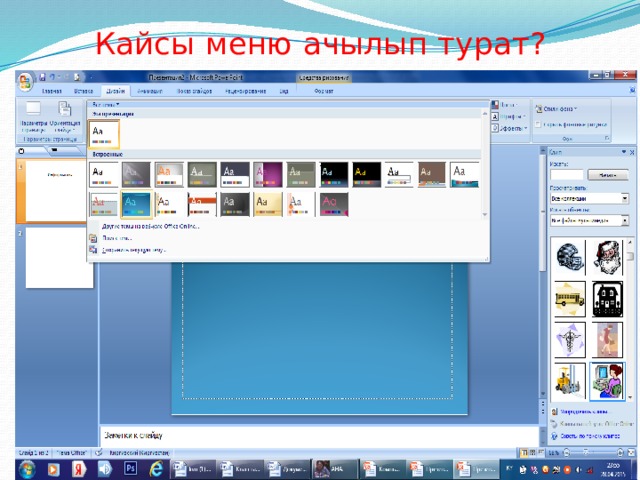Open the Clip task pane options arrow
Viewport: 640px width, 480px height.
click(624, 152)
